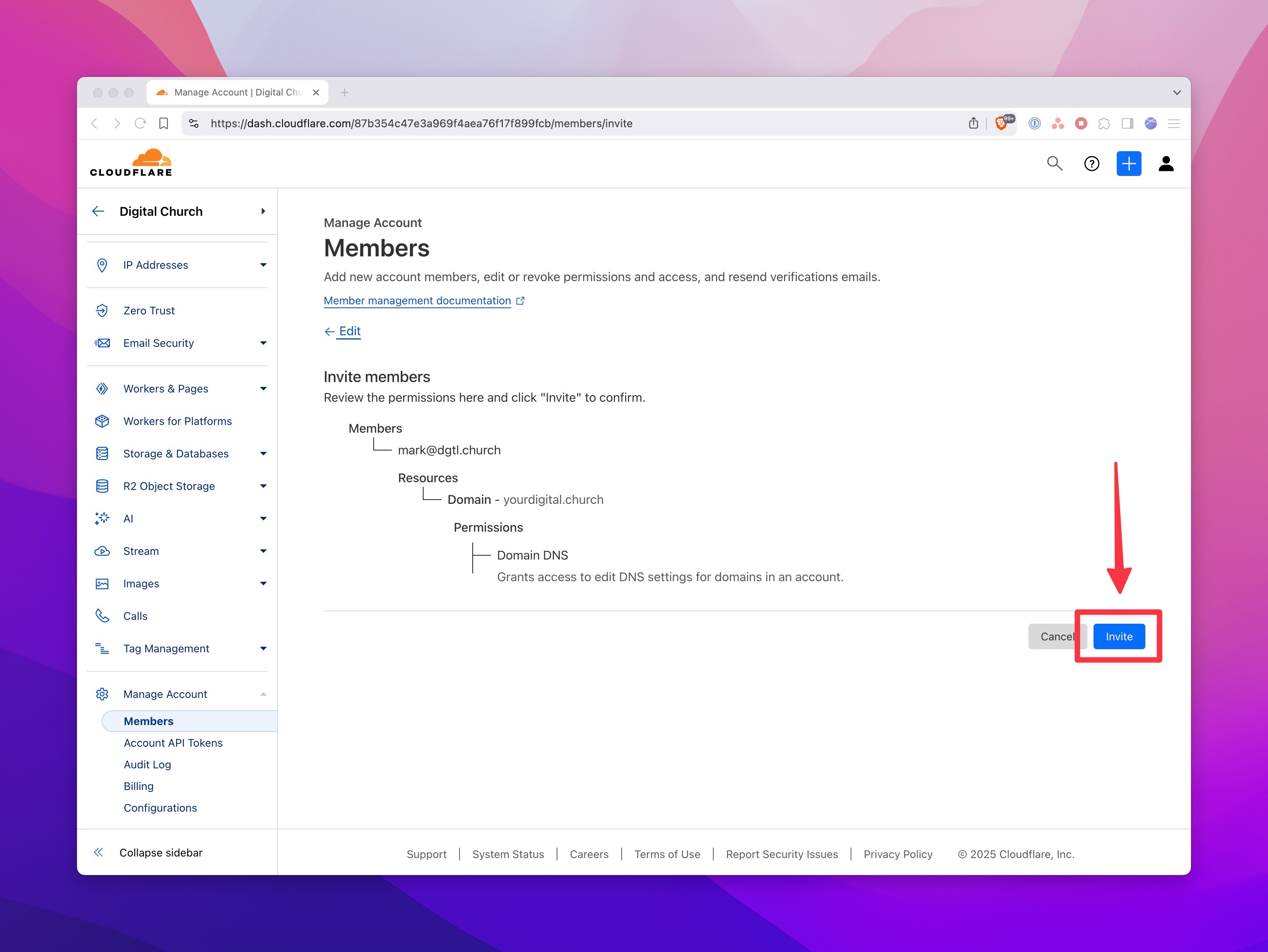
Task: Click the Zero Trust sidebar icon
Action: (x=102, y=311)
